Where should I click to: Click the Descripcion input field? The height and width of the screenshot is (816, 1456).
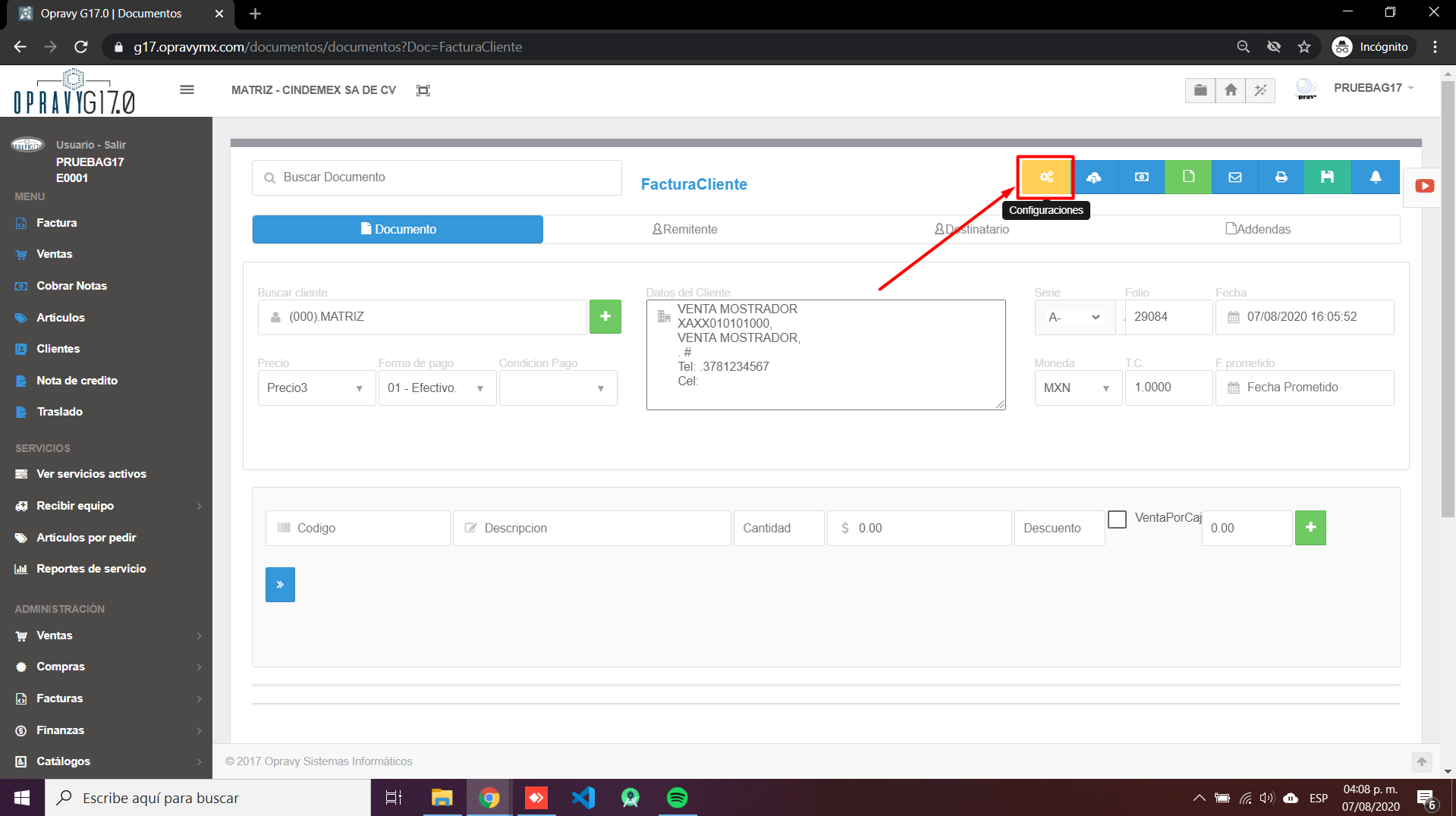pos(592,528)
